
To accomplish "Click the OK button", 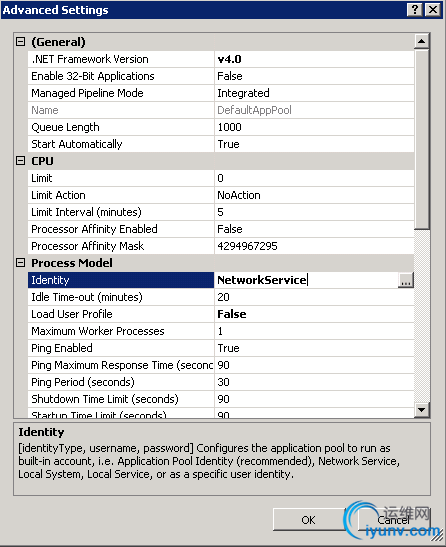I will pos(309,520).
